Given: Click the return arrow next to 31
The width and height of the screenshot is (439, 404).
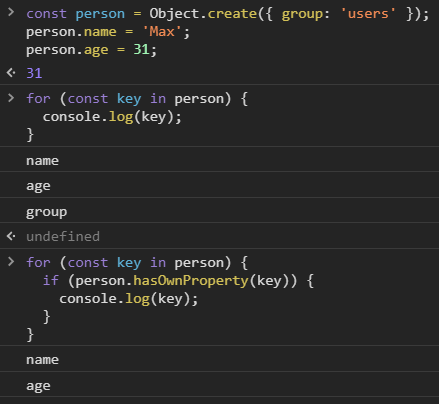Looking at the screenshot, I should pyautogui.click(x=11, y=73).
